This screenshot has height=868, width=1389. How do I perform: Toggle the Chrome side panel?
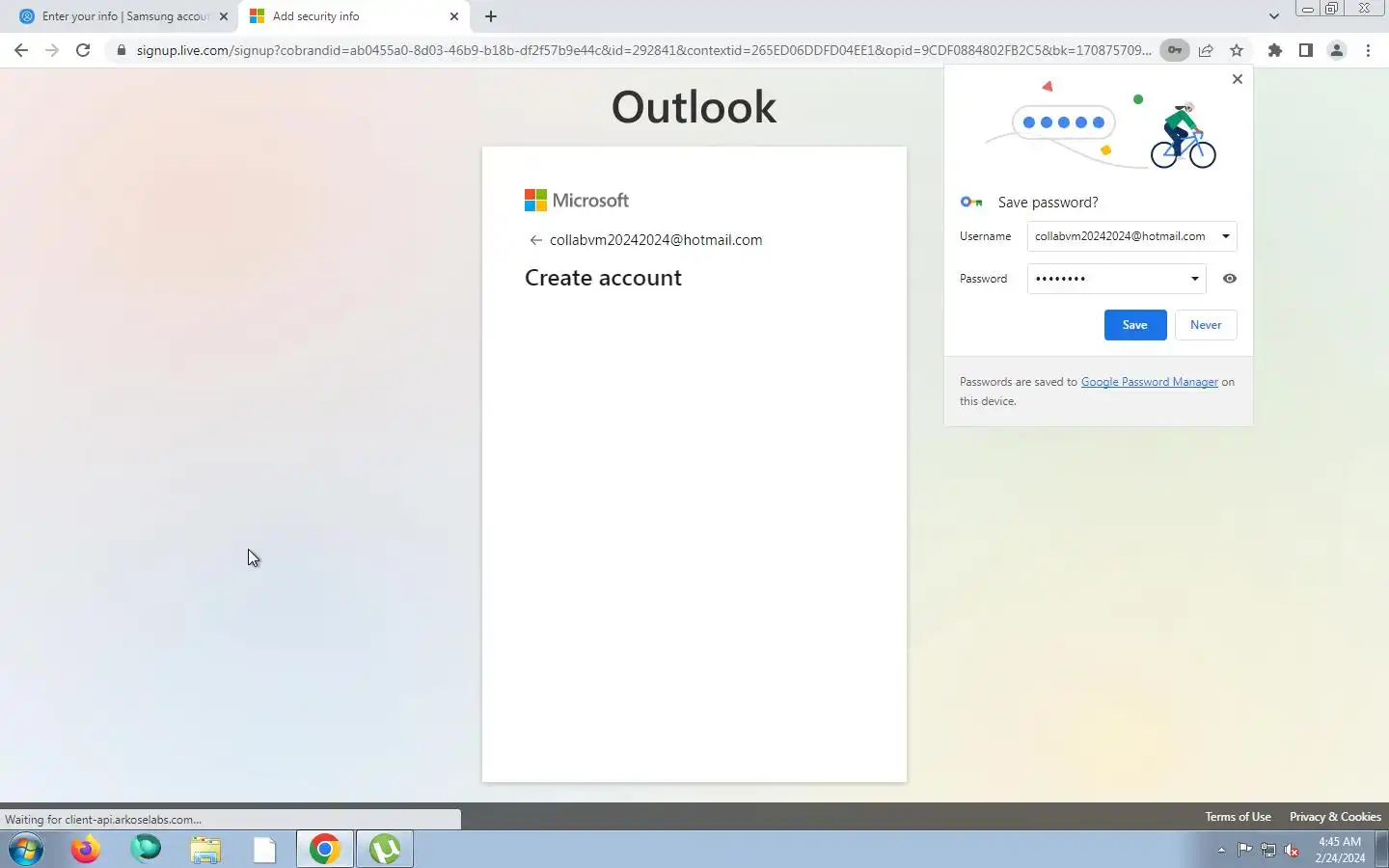click(1306, 50)
